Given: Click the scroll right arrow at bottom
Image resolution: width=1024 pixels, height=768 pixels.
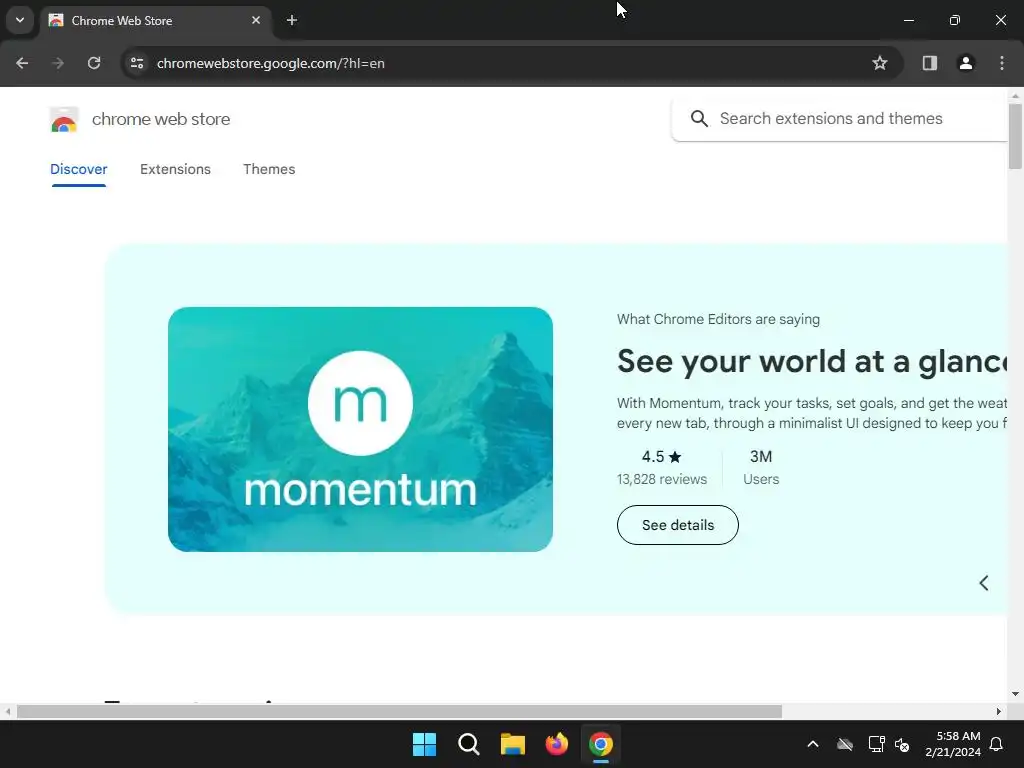Looking at the screenshot, I should click(x=999, y=711).
